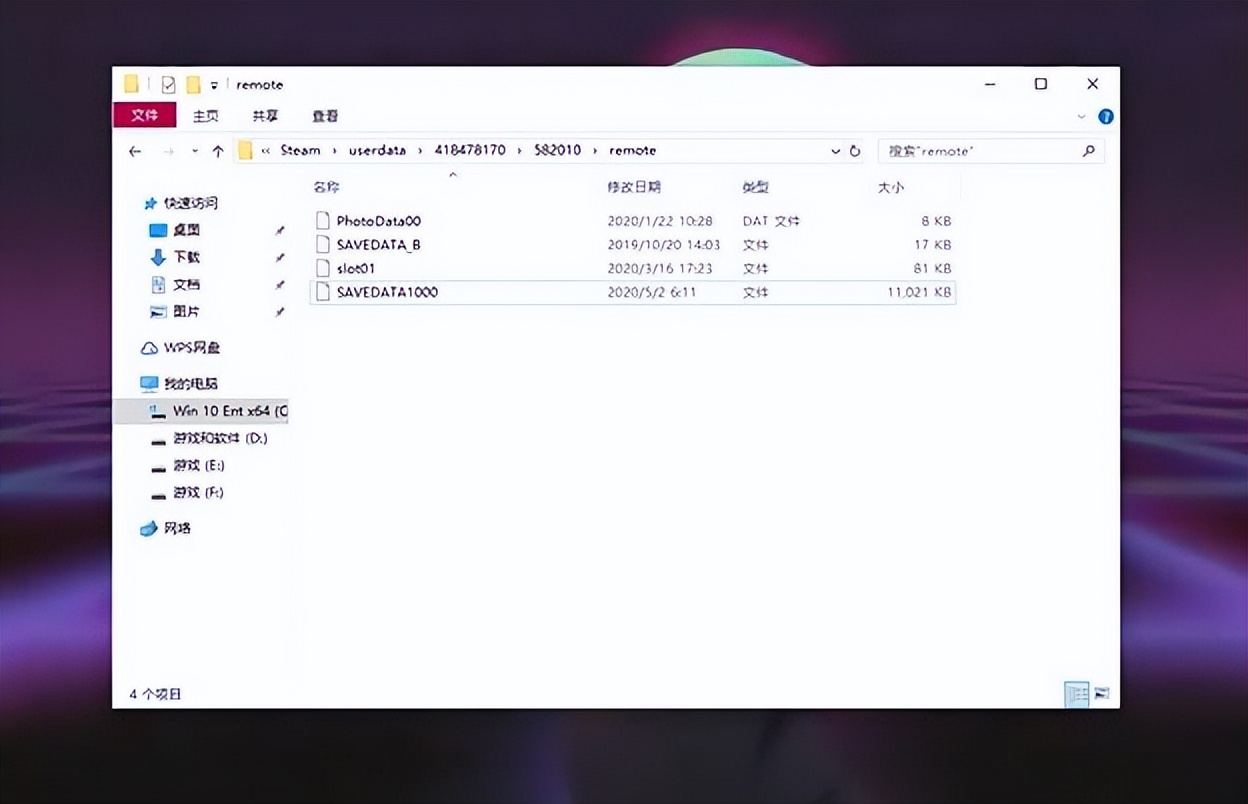Expand the ribbon with the chevron
1248x804 pixels.
1081,116
